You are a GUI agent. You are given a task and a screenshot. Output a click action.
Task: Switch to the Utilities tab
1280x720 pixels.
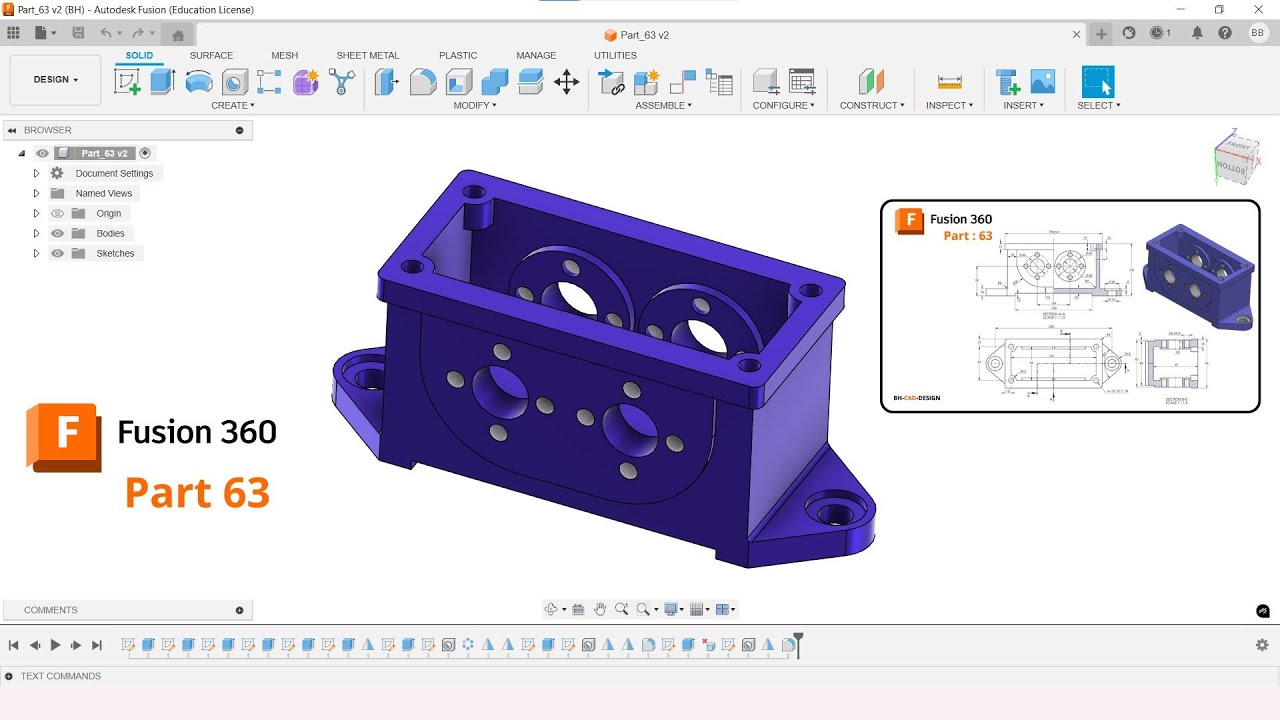click(x=615, y=55)
